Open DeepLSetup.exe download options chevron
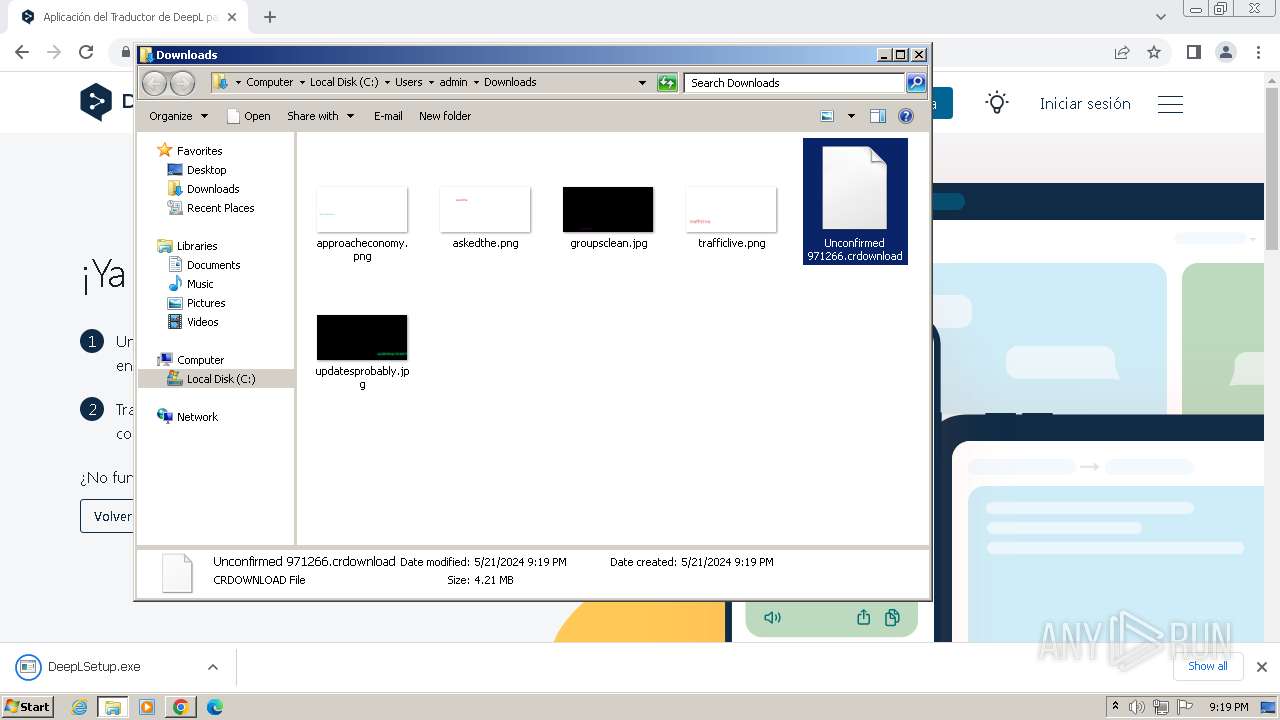Viewport: 1280px width, 720px height. tap(213, 667)
